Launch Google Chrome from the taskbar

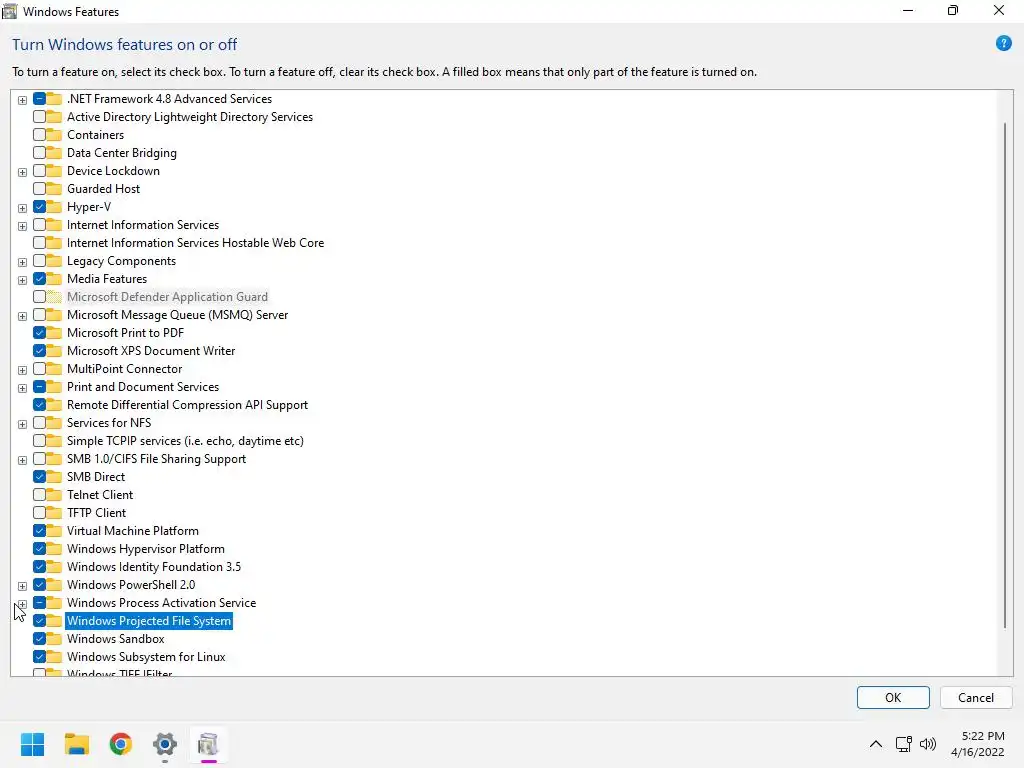[121, 744]
